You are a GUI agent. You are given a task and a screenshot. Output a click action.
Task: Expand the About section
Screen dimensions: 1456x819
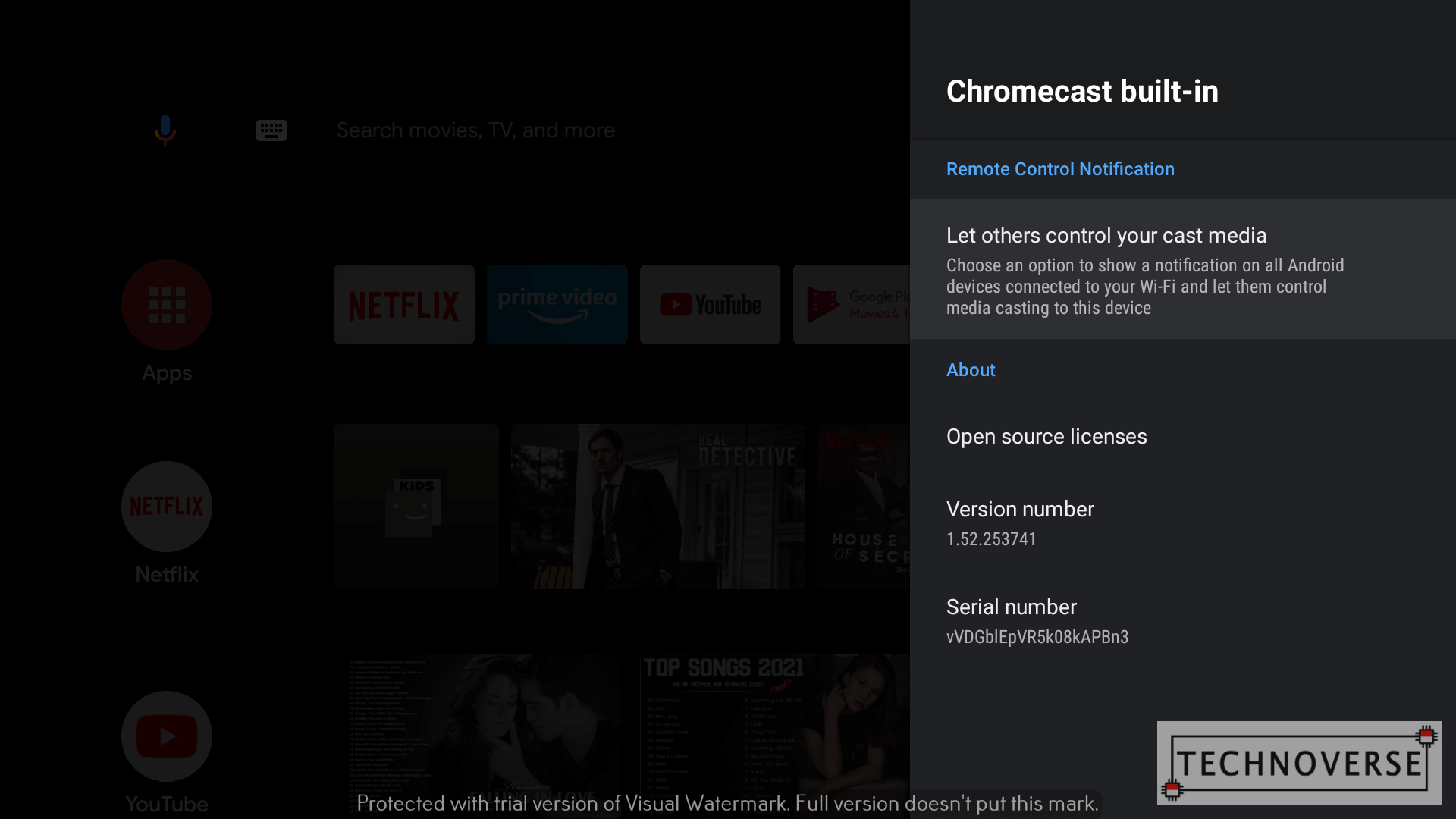[970, 370]
